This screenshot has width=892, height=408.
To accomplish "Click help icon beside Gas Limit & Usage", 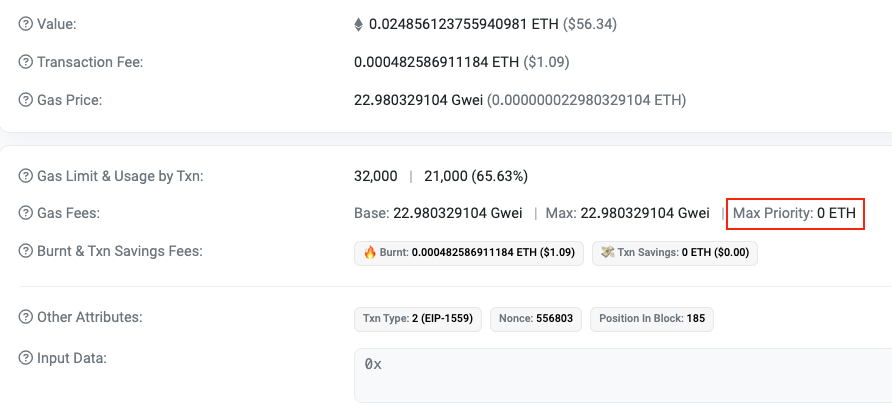I will [26, 176].
